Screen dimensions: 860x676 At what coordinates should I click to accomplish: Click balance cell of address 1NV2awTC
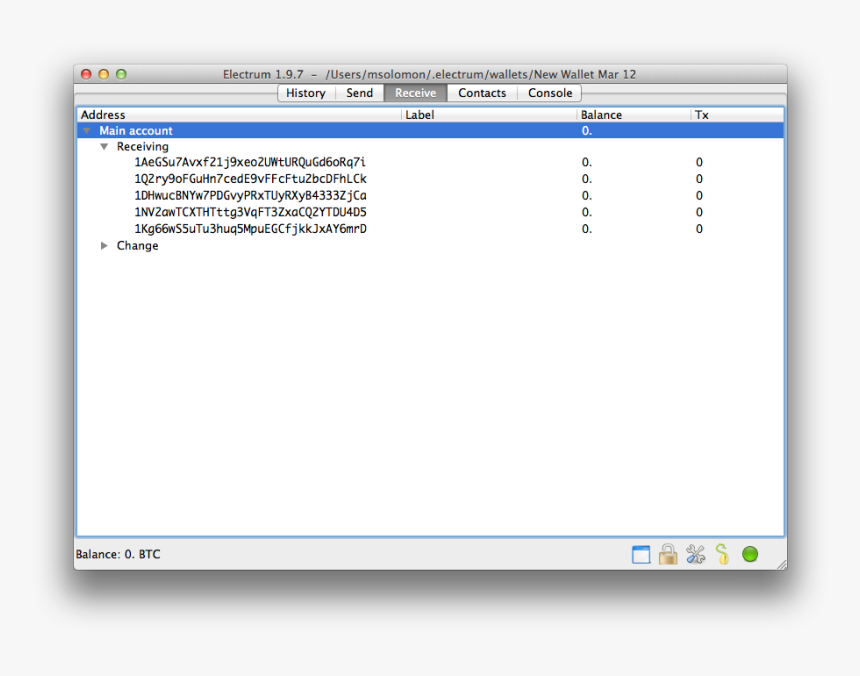coord(586,212)
